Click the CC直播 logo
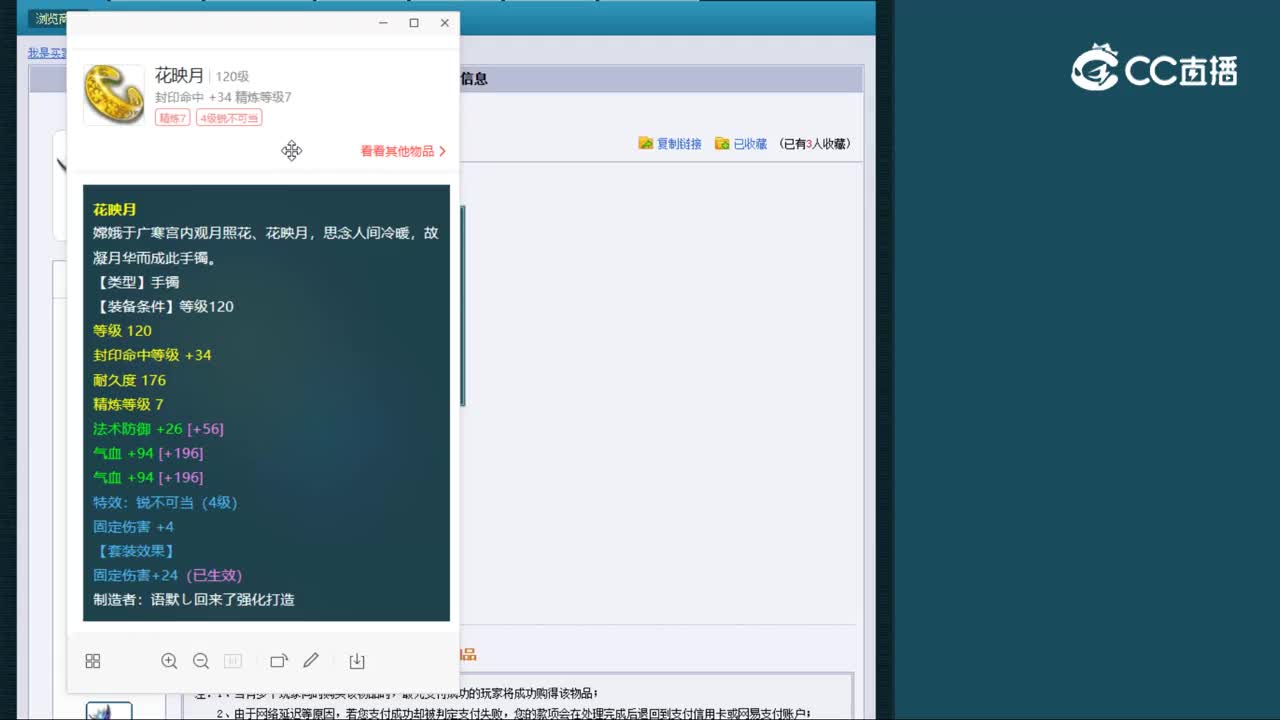The width and height of the screenshot is (1280, 720). (1155, 68)
